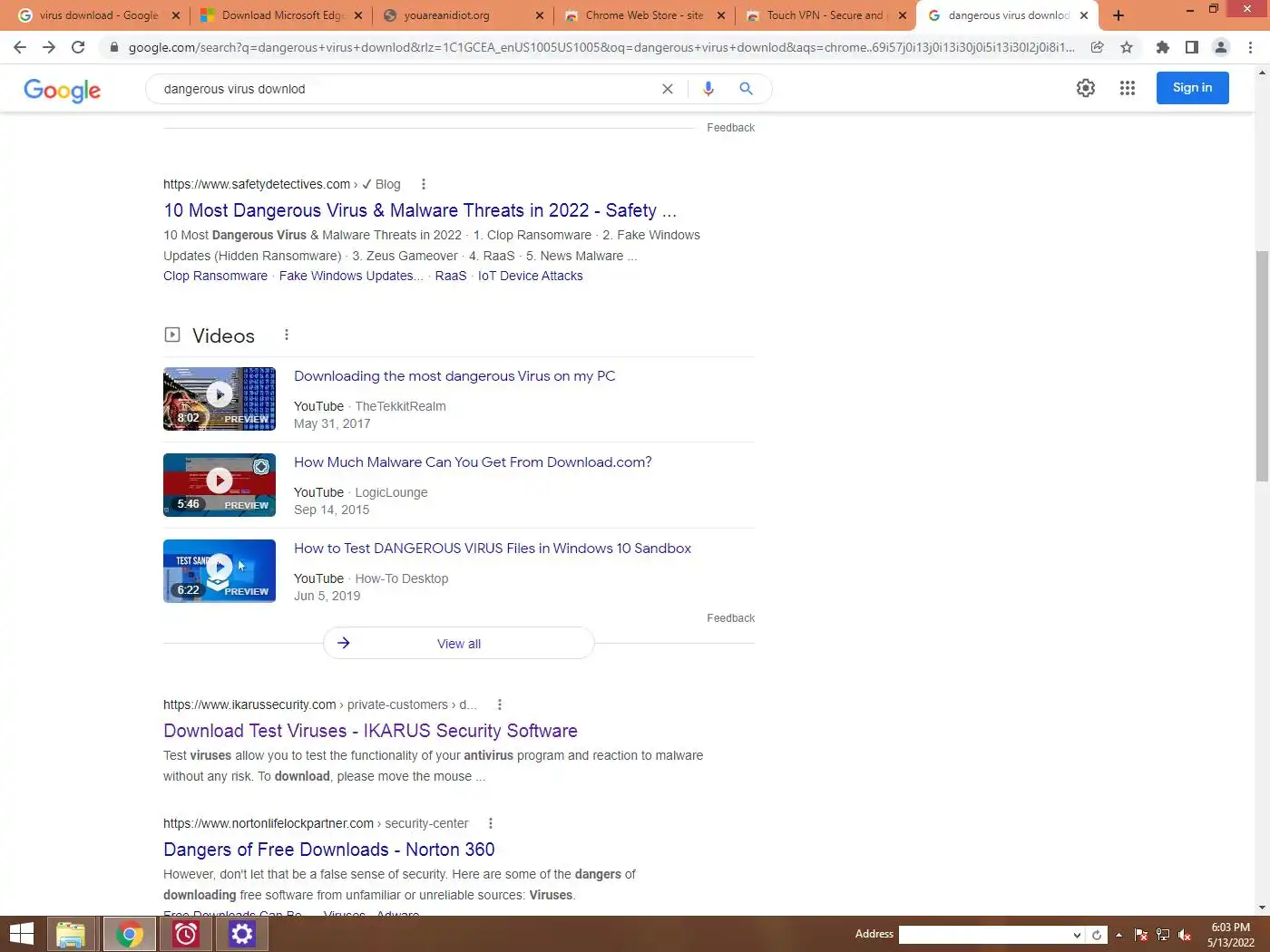This screenshot has height=952, width=1270.
Task: Open options menu beside Videos heading
Action: (x=287, y=335)
